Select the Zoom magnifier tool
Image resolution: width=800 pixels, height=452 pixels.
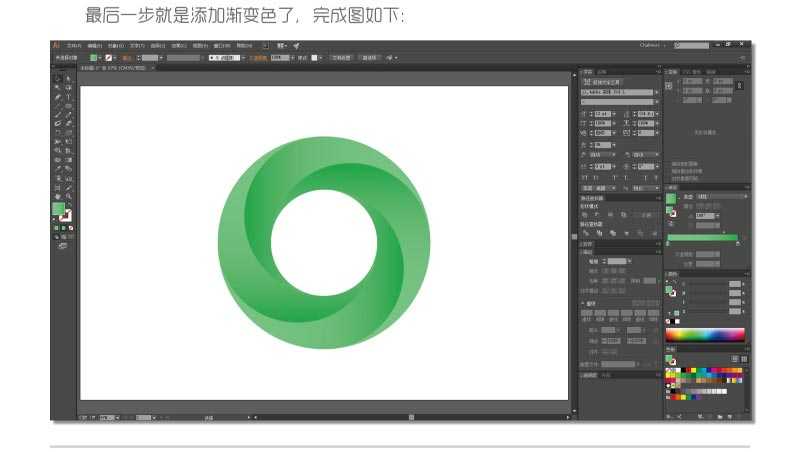(68, 196)
